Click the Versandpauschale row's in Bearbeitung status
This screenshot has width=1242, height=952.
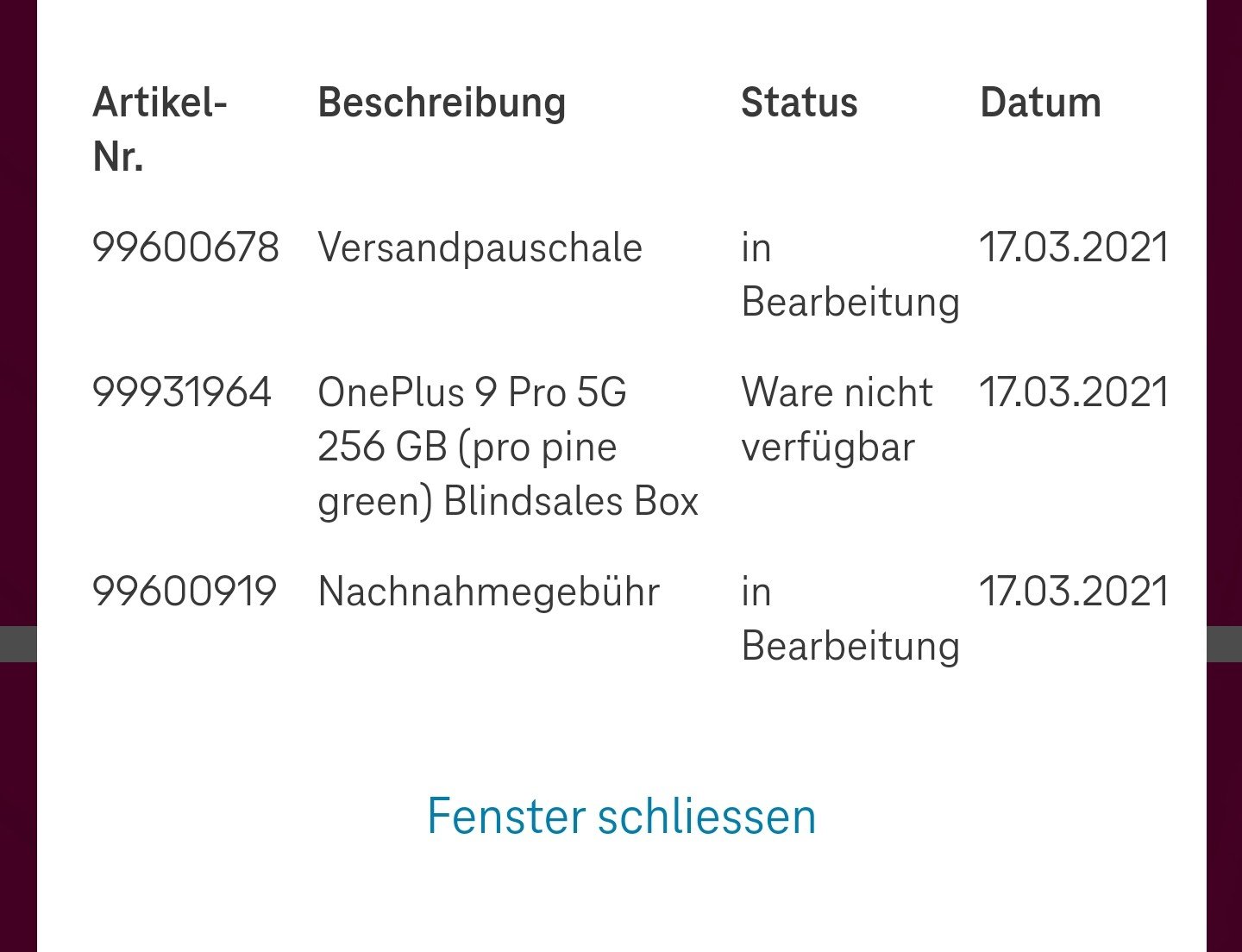click(850, 275)
